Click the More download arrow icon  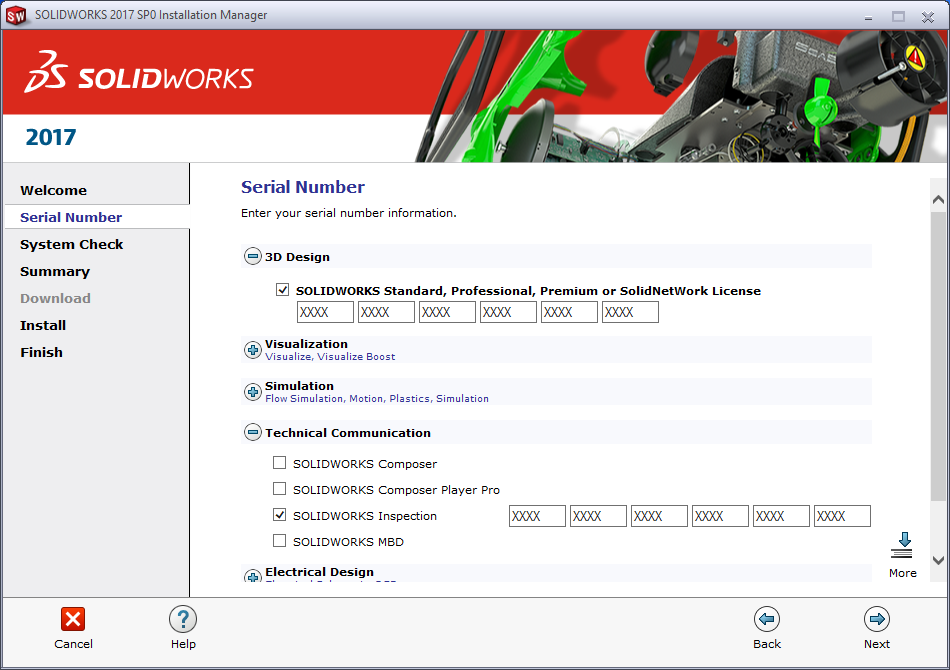click(x=902, y=545)
